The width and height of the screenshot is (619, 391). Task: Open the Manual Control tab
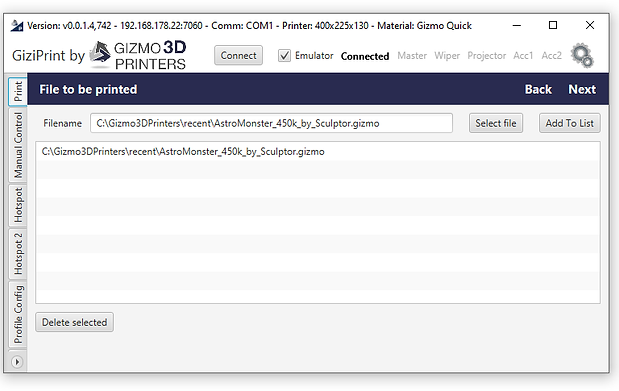(18, 145)
